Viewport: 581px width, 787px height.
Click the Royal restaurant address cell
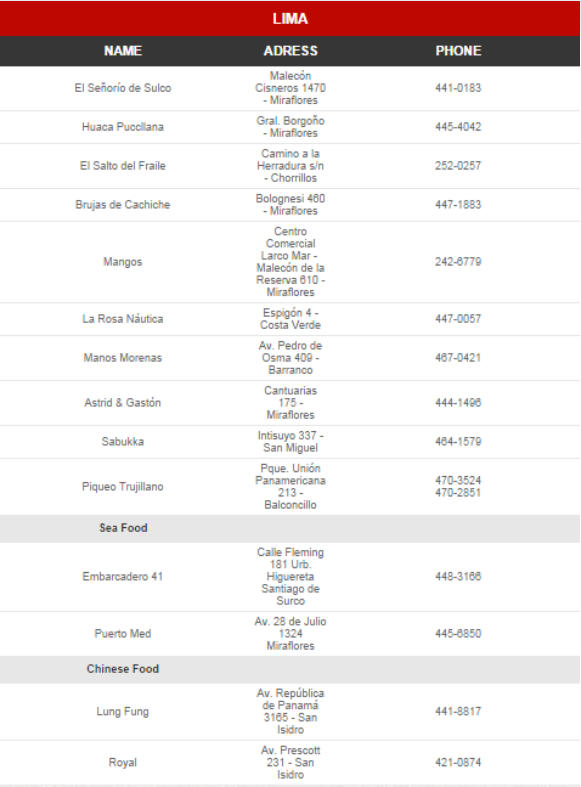(x=290, y=762)
